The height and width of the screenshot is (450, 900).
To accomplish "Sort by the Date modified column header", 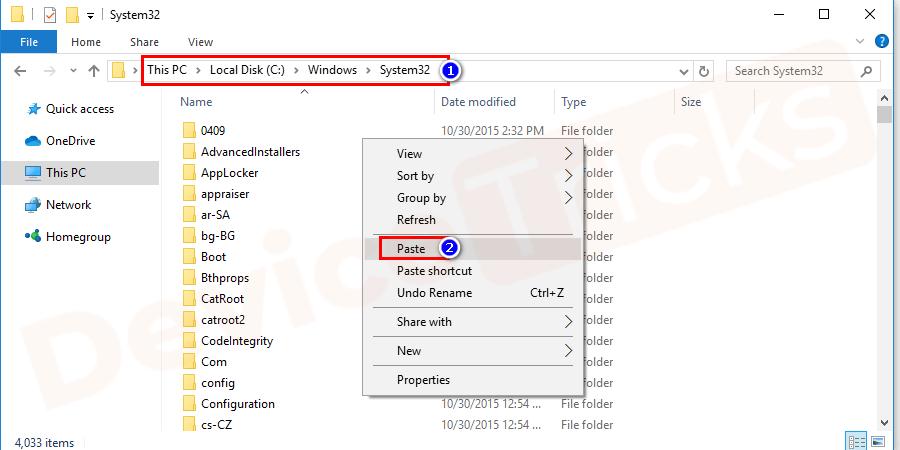I will coord(478,102).
